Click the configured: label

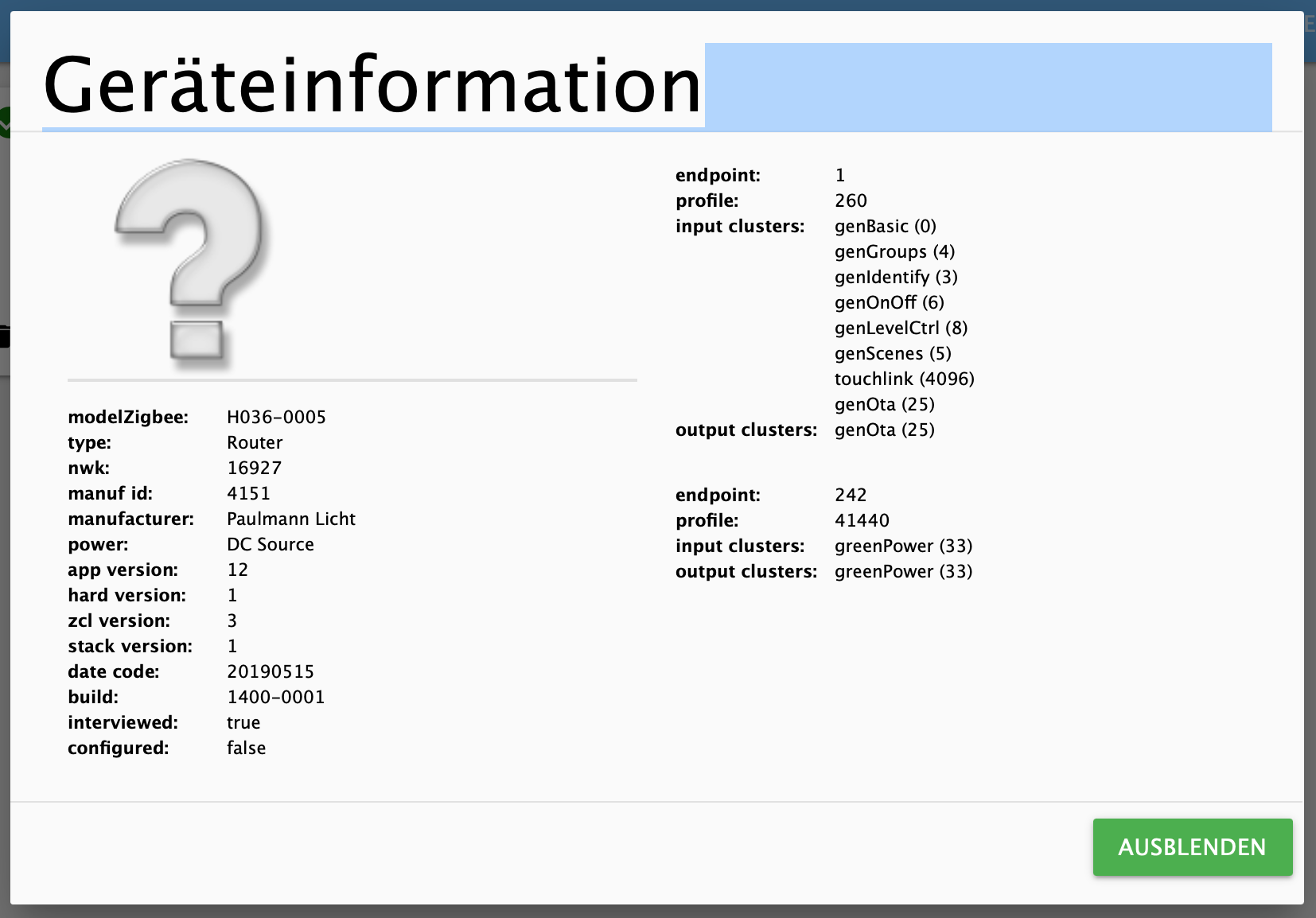click(118, 748)
